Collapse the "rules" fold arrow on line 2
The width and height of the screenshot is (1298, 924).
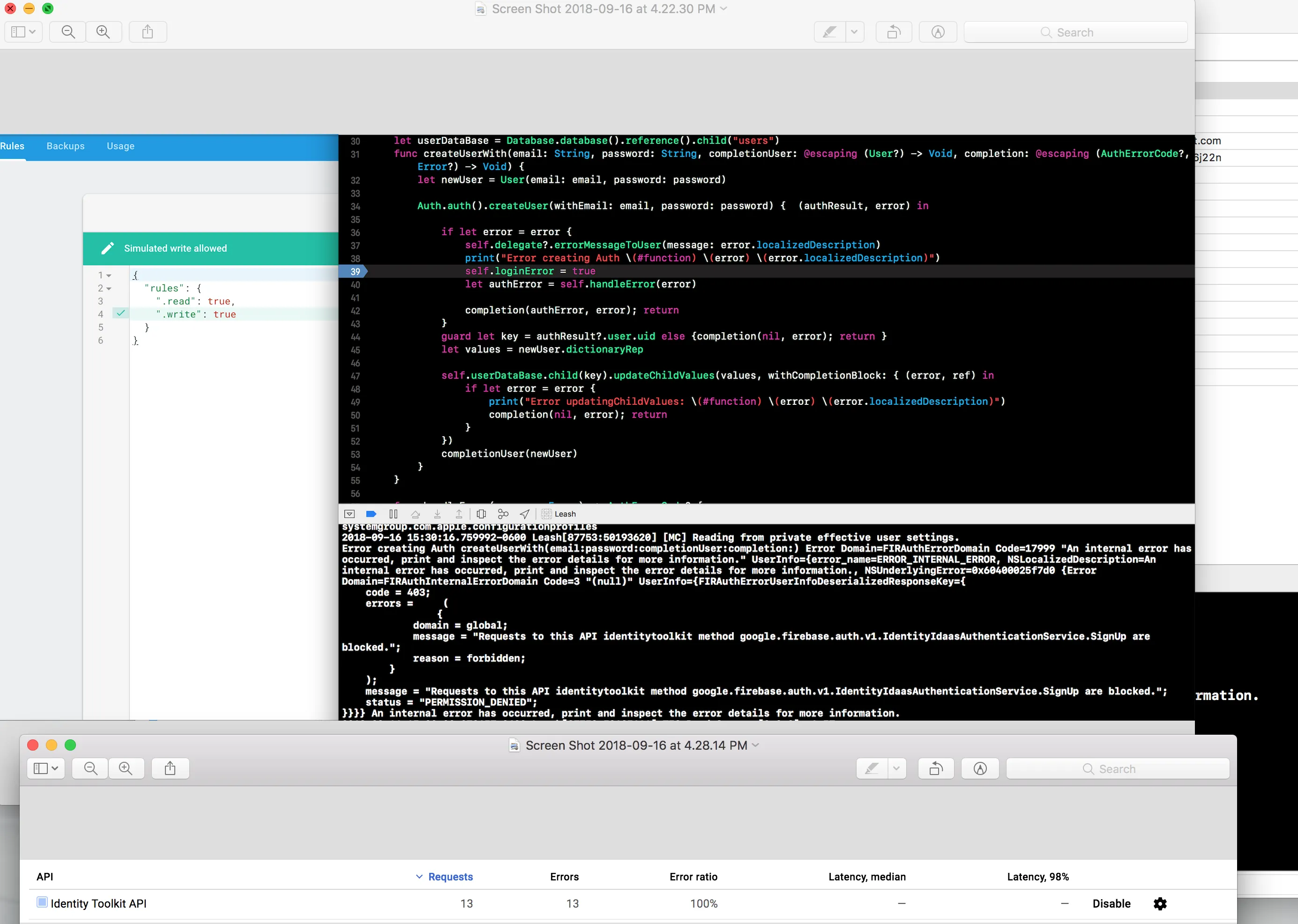point(109,289)
